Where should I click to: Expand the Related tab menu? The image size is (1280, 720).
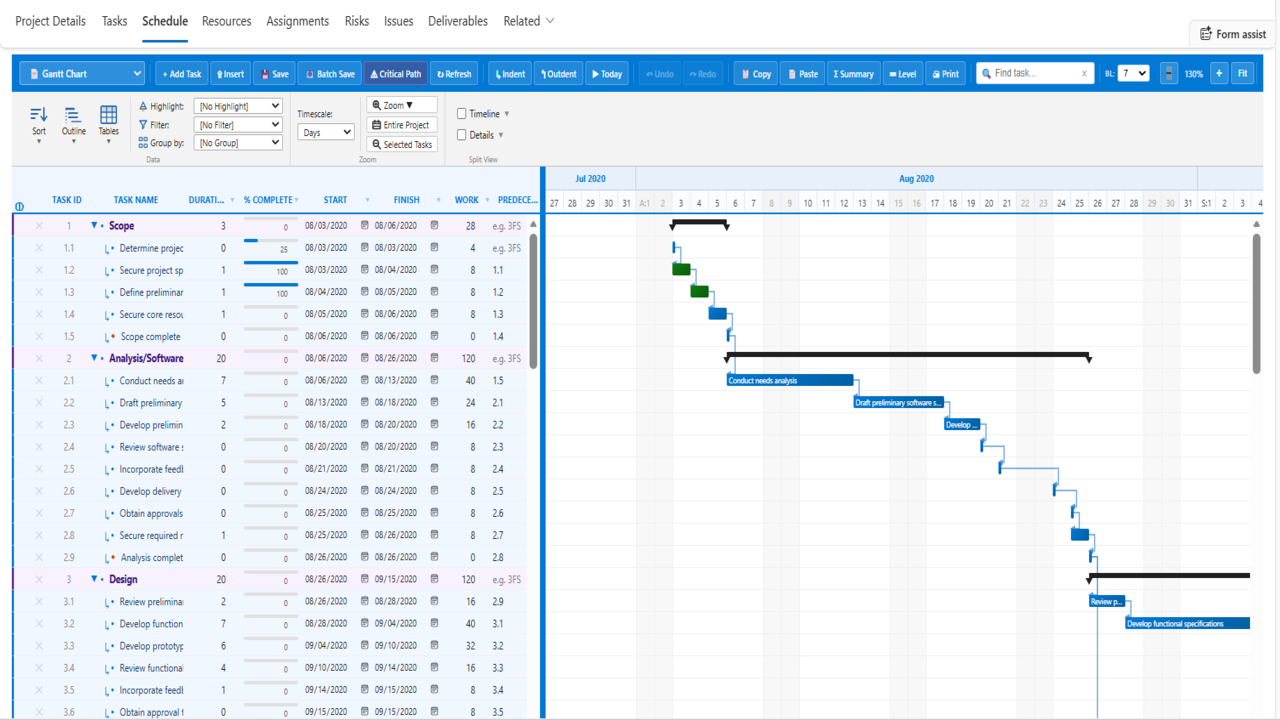[x=529, y=21]
